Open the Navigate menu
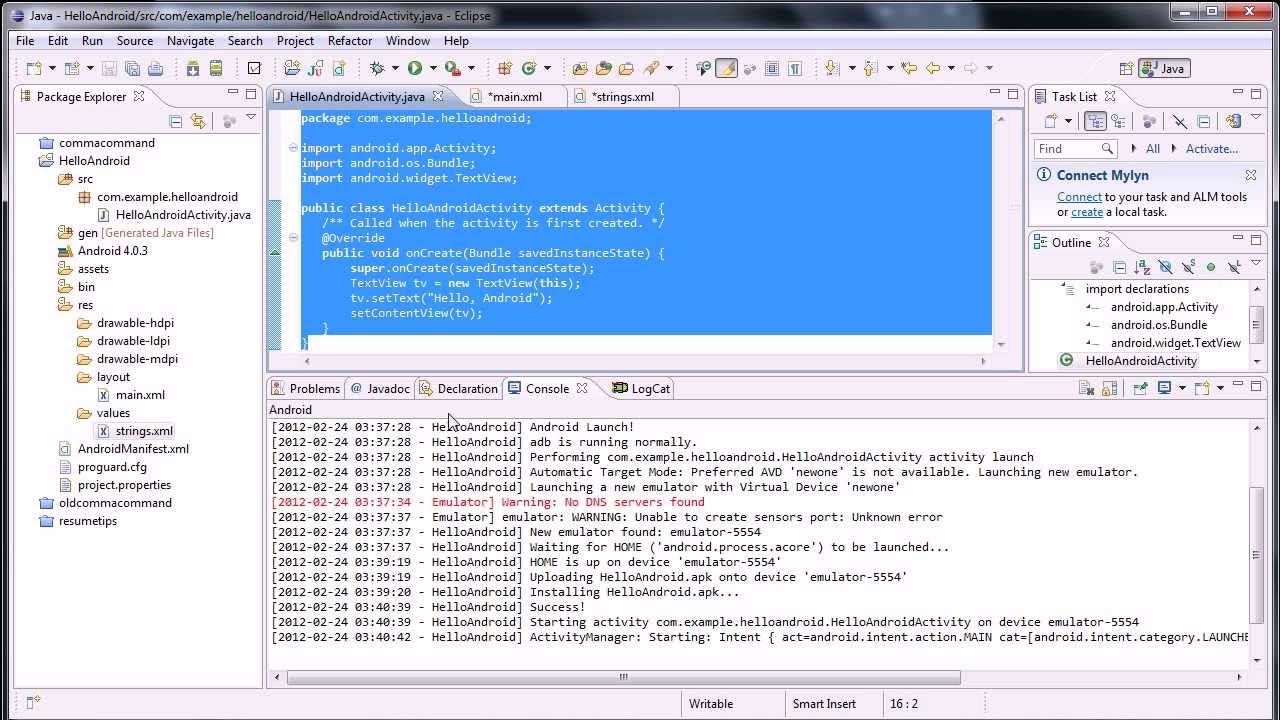Image resolution: width=1280 pixels, height=720 pixels. [x=190, y=41]
